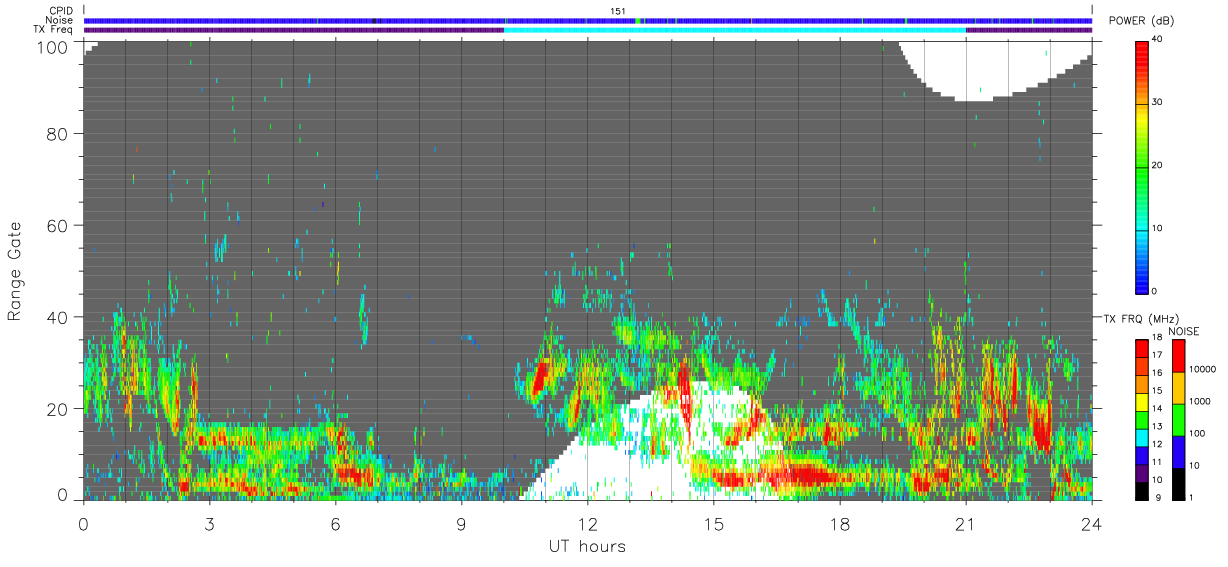Pick the purple 10–11 MHz swatch
Viewport: 1228px width, 567px height.
pos(1143,472)
